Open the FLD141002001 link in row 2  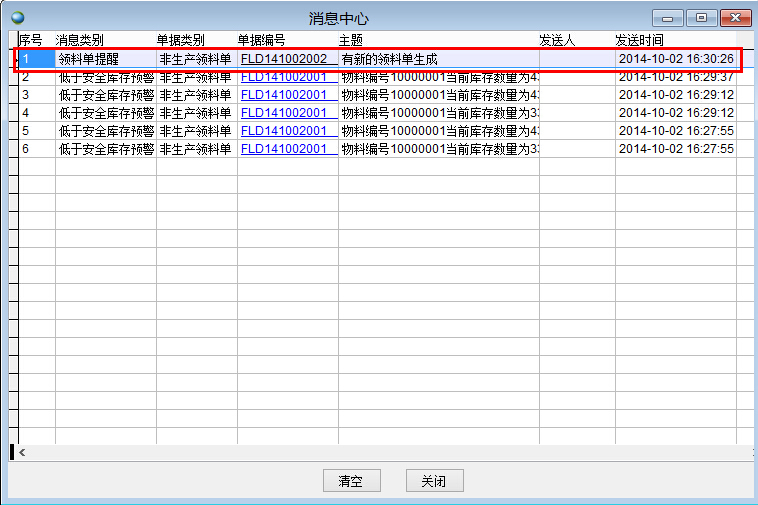point(284,77)
